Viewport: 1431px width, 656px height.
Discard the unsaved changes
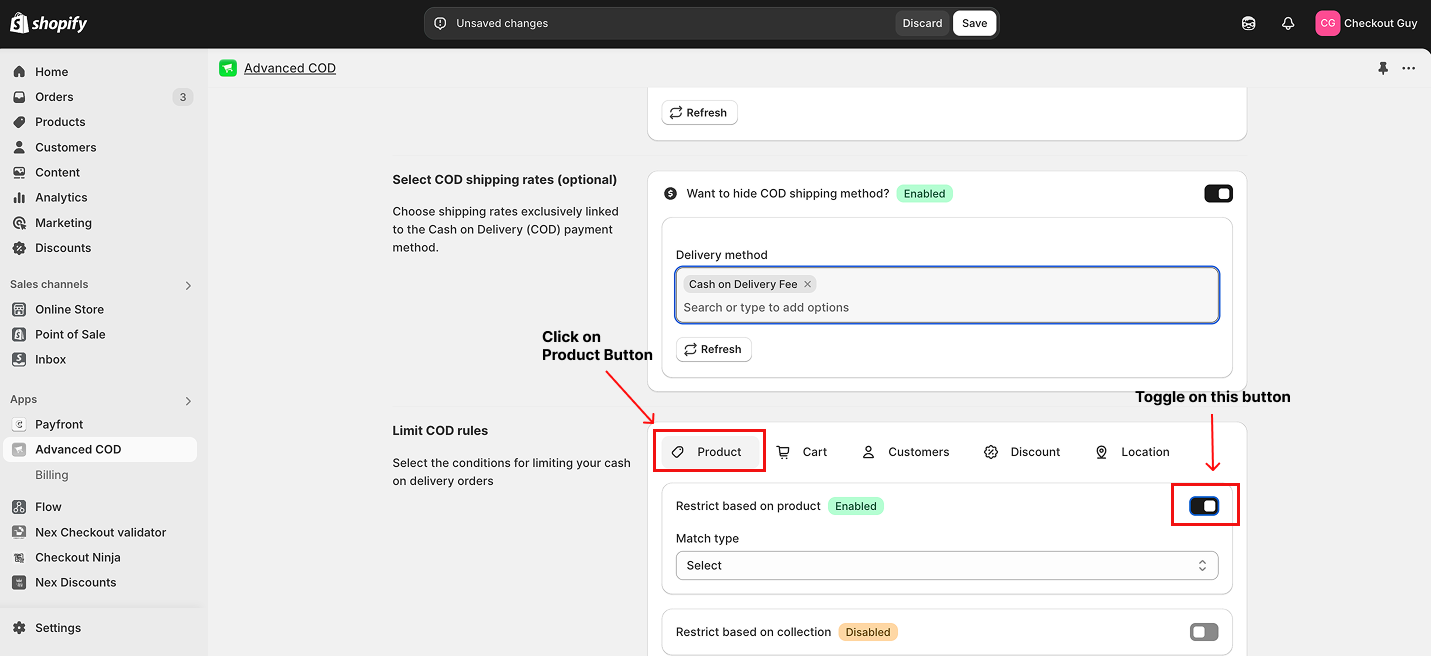click(921, 23)
